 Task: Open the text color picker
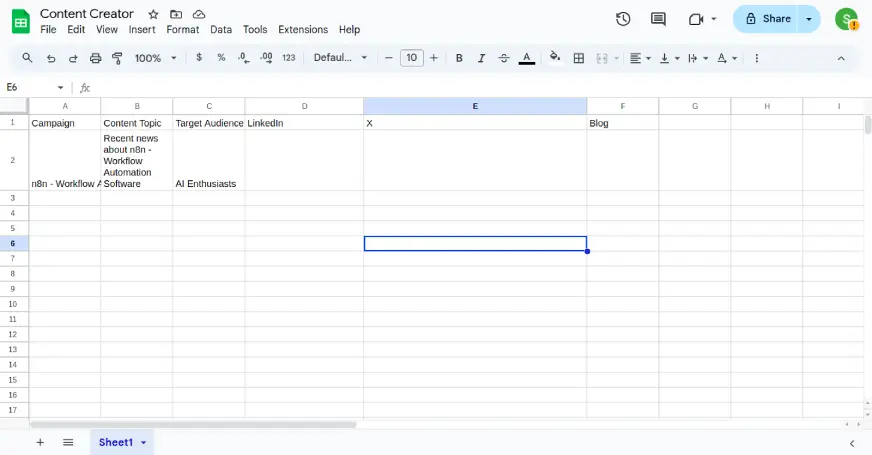click(x=527, y=58)
